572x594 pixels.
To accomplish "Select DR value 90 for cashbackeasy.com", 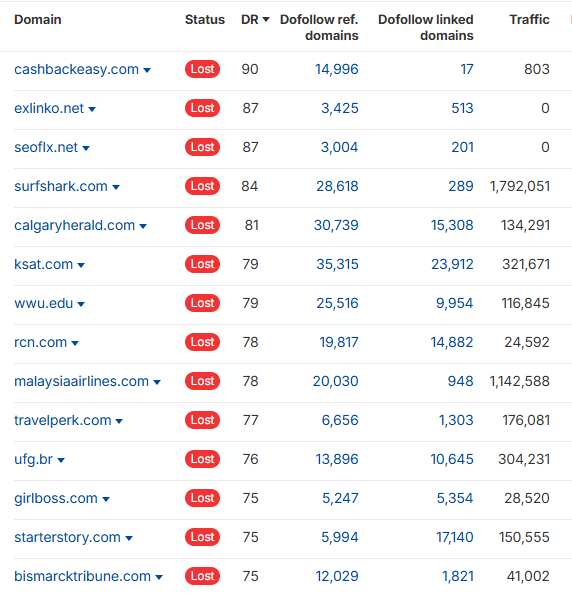I will 250,69.
